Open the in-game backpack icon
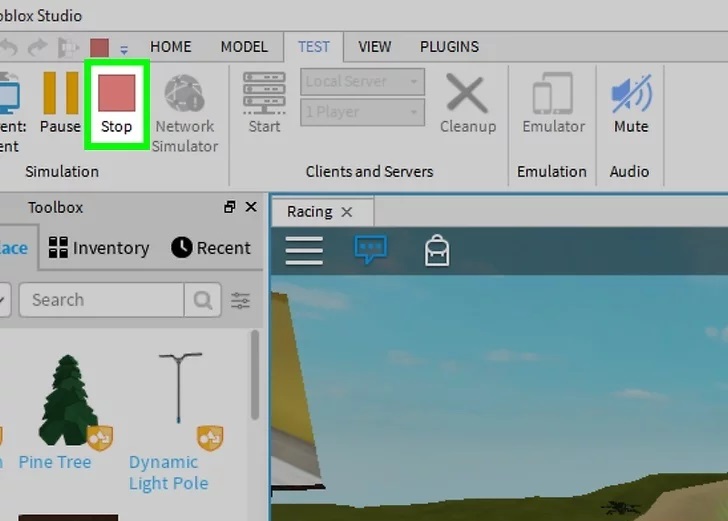Viewport: 728px width, 521px height. click(437, 250)
